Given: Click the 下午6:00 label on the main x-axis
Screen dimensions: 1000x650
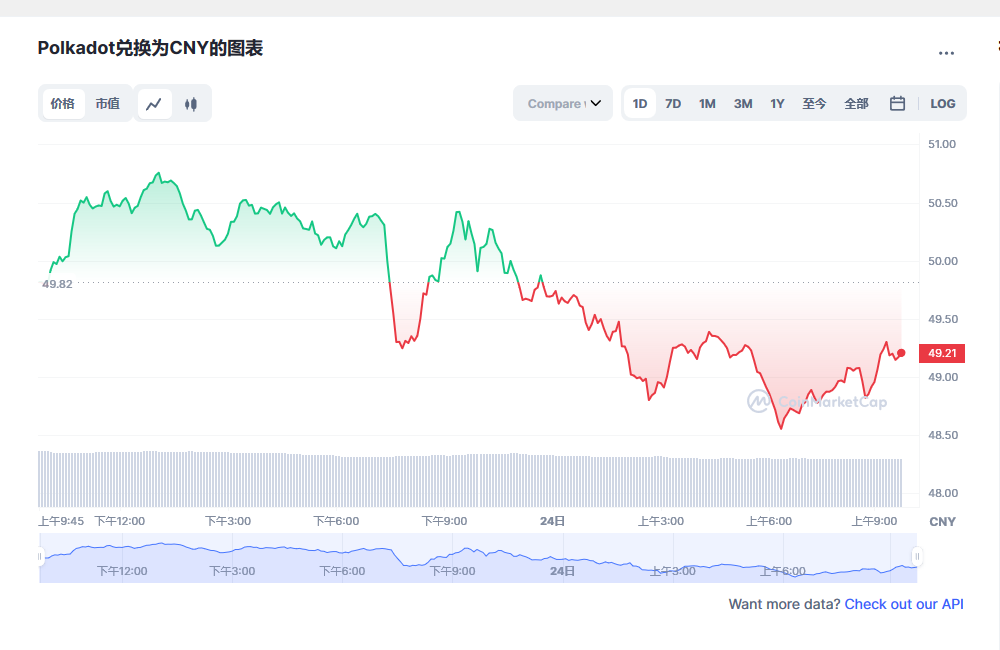Looking at the screenshot, I should tap(336, 521).
